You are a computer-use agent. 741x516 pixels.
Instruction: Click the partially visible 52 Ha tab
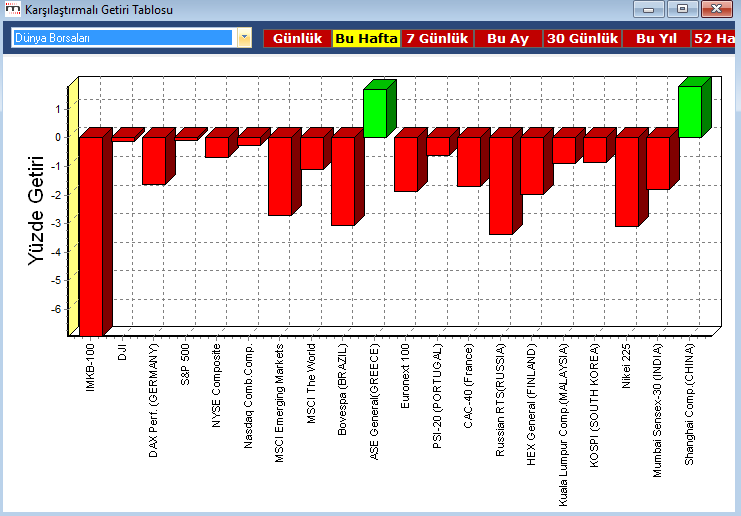click(714, 38)
